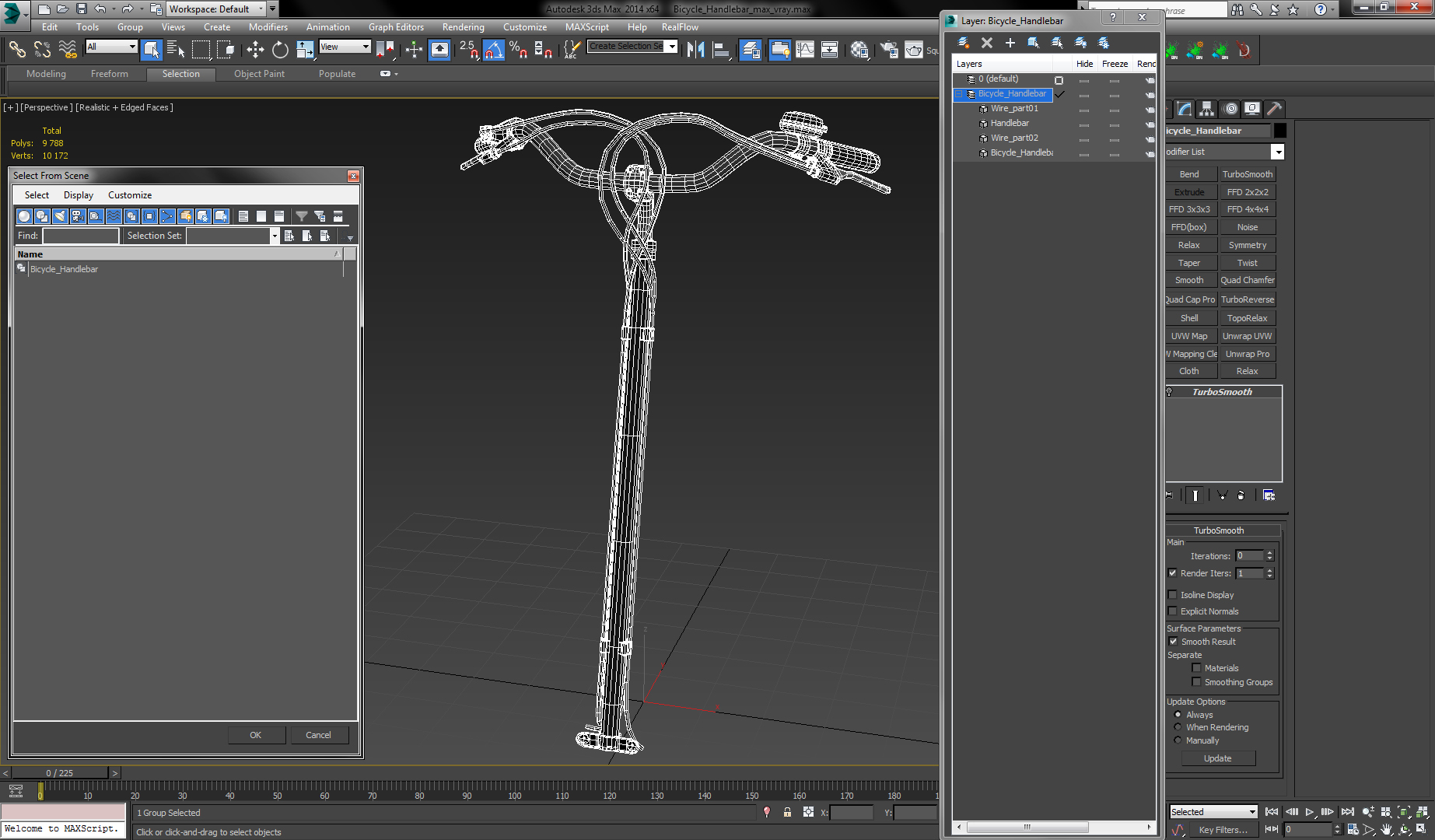This screenshot has width=1435, height=840.
Task: Open the Modifier List dropdown
Action: pyautogui.click(x=1277, y=152)
